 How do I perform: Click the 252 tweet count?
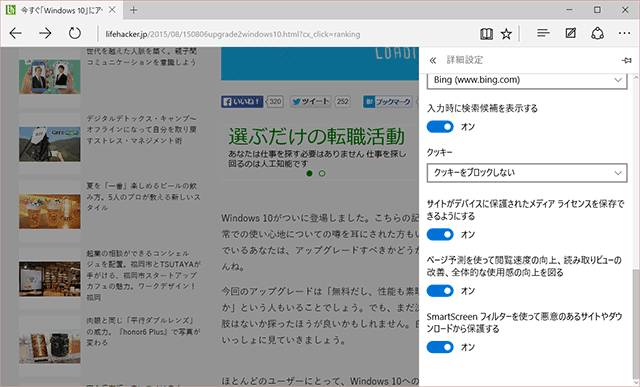tap(342, 101)
